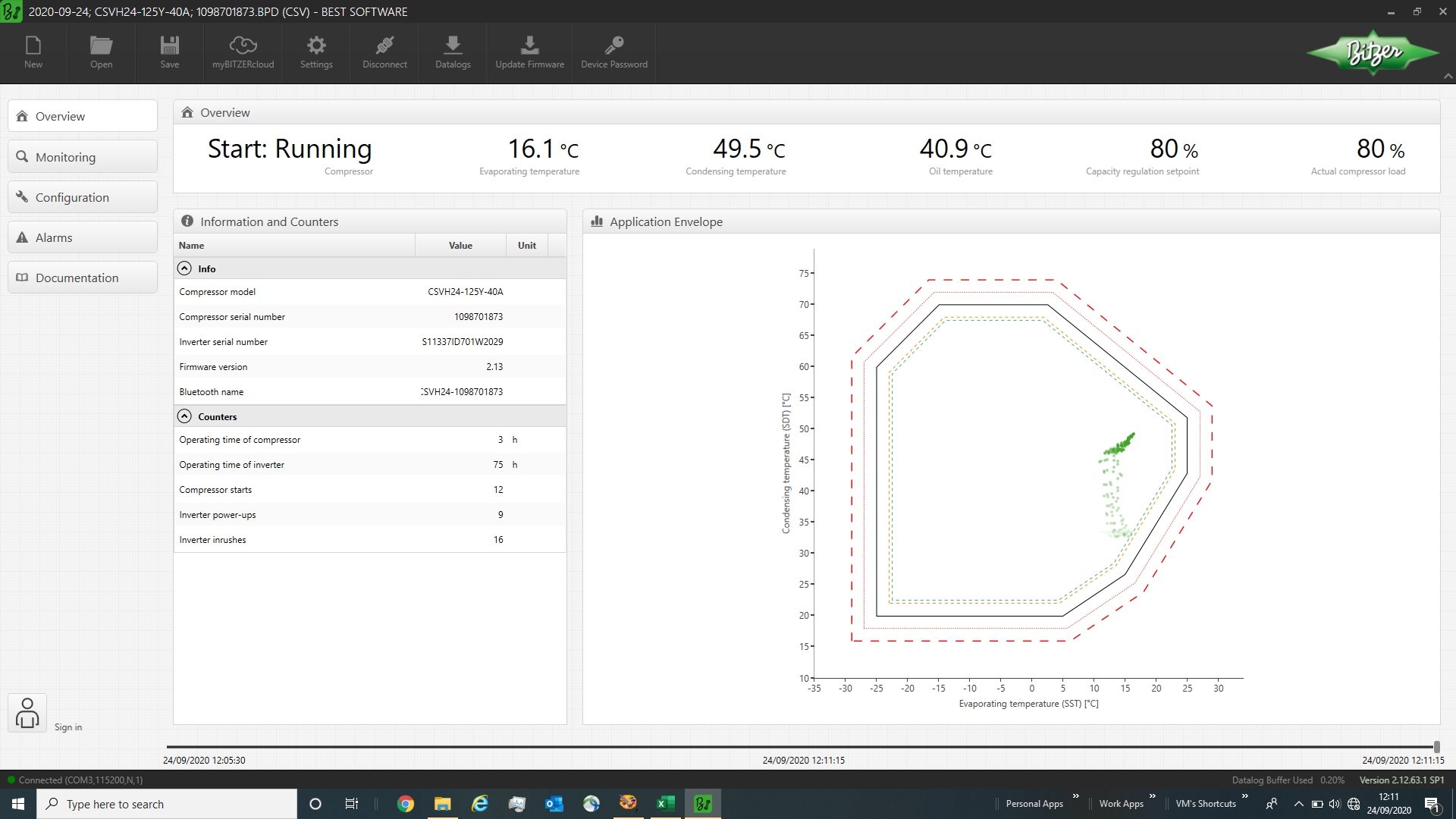Expand Personal Apps toolbar chevron

1075,796
